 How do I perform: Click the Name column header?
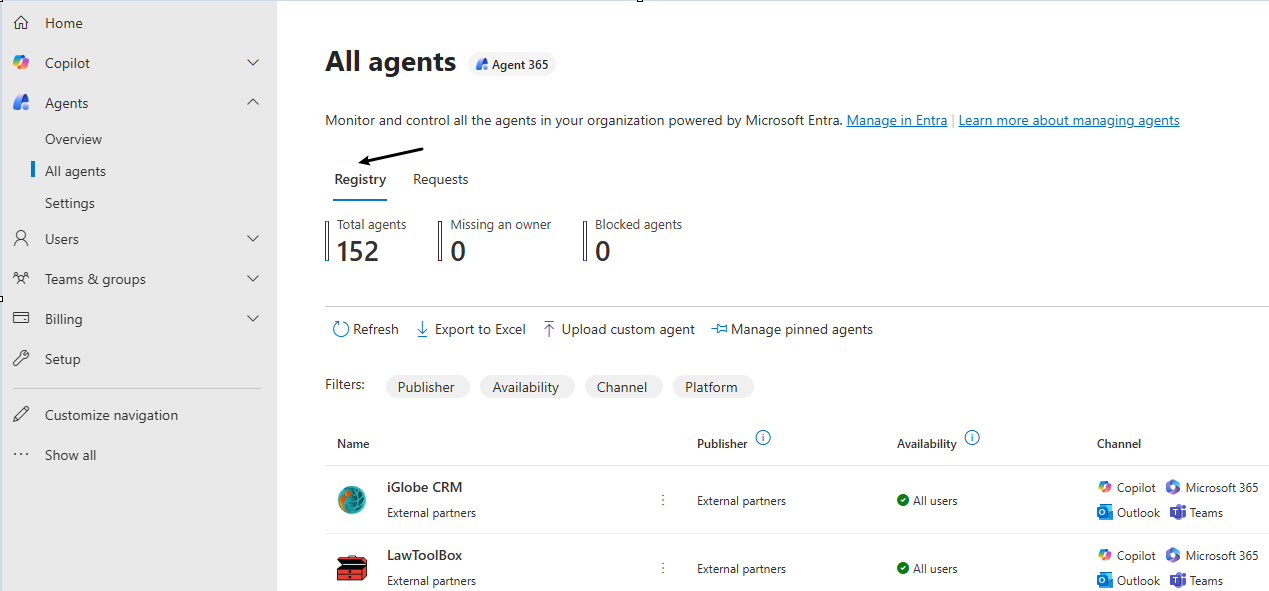[353, 443]
